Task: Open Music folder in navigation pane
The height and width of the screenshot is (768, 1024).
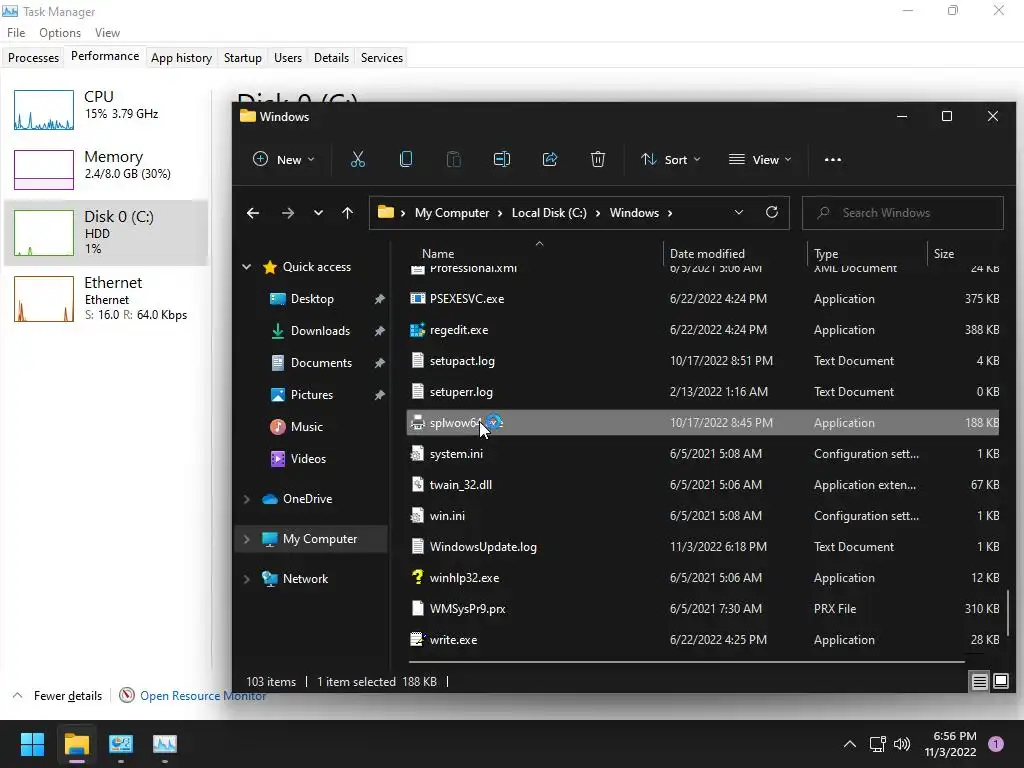Action: (306, 426)
